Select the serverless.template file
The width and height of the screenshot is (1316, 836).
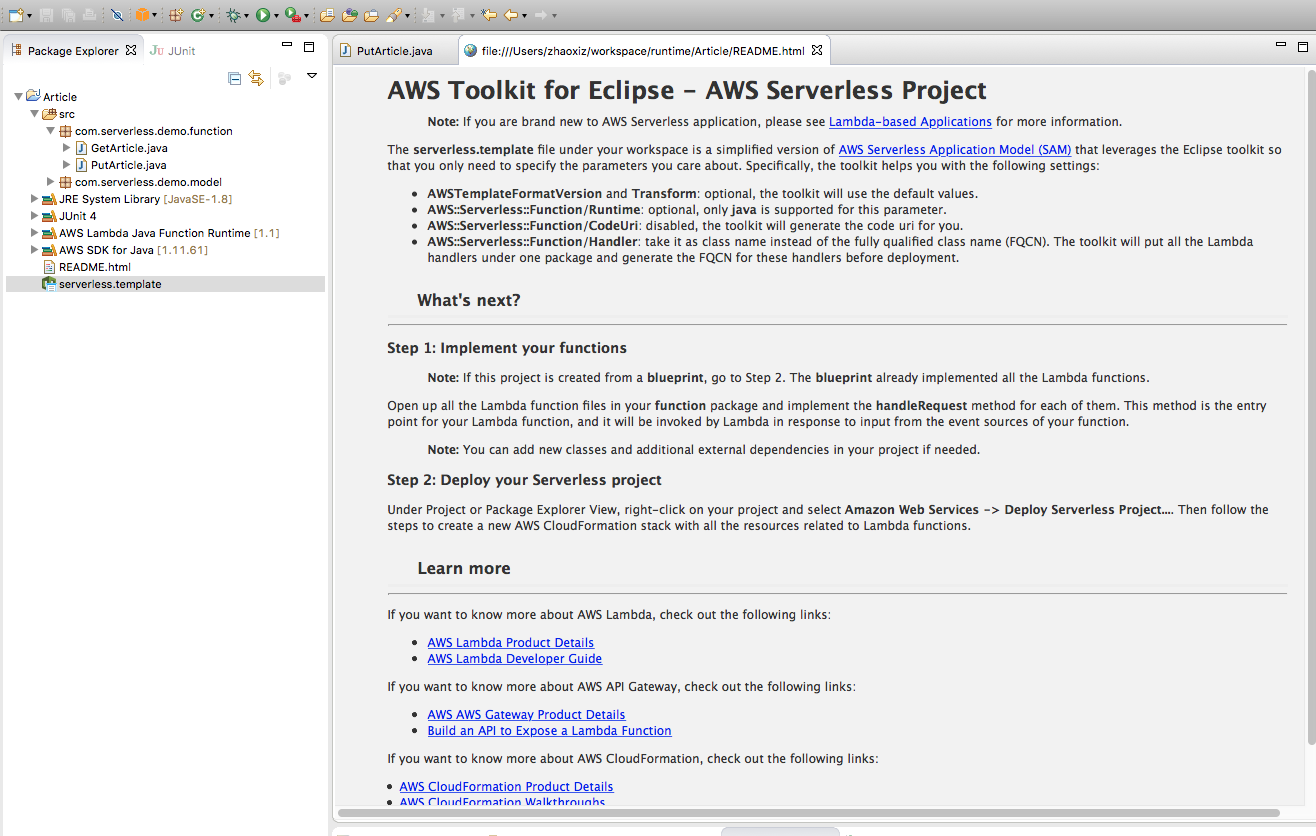(165, 284)
